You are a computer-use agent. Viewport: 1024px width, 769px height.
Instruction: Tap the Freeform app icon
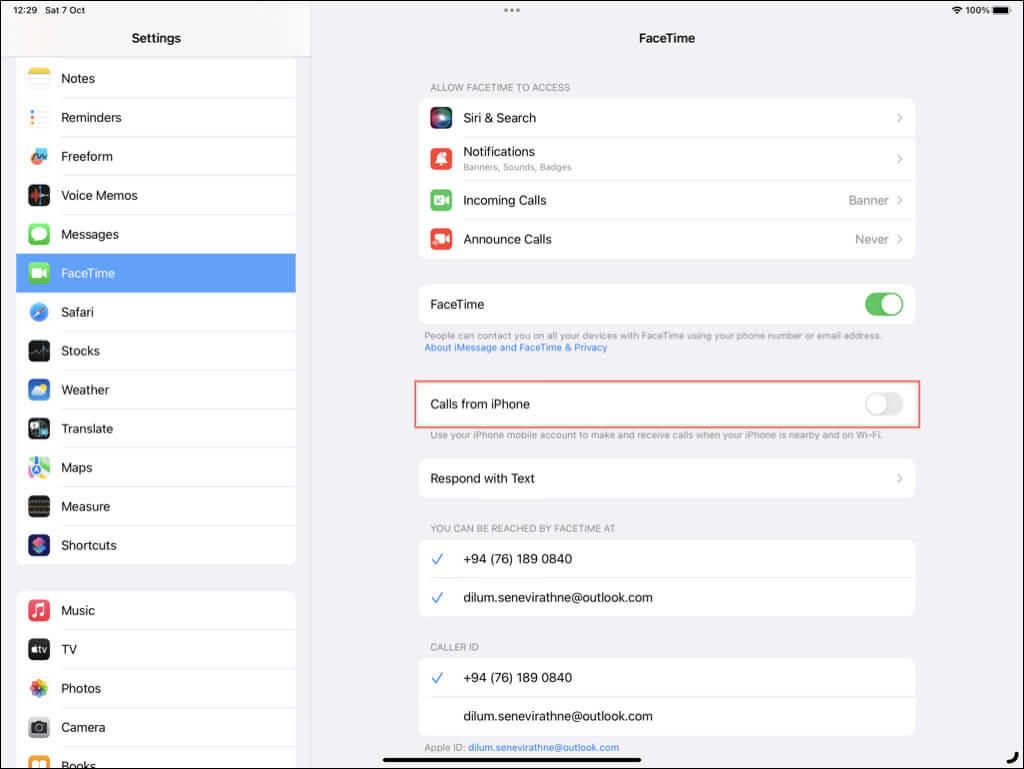pyautogui.click(x=39, y=156)
